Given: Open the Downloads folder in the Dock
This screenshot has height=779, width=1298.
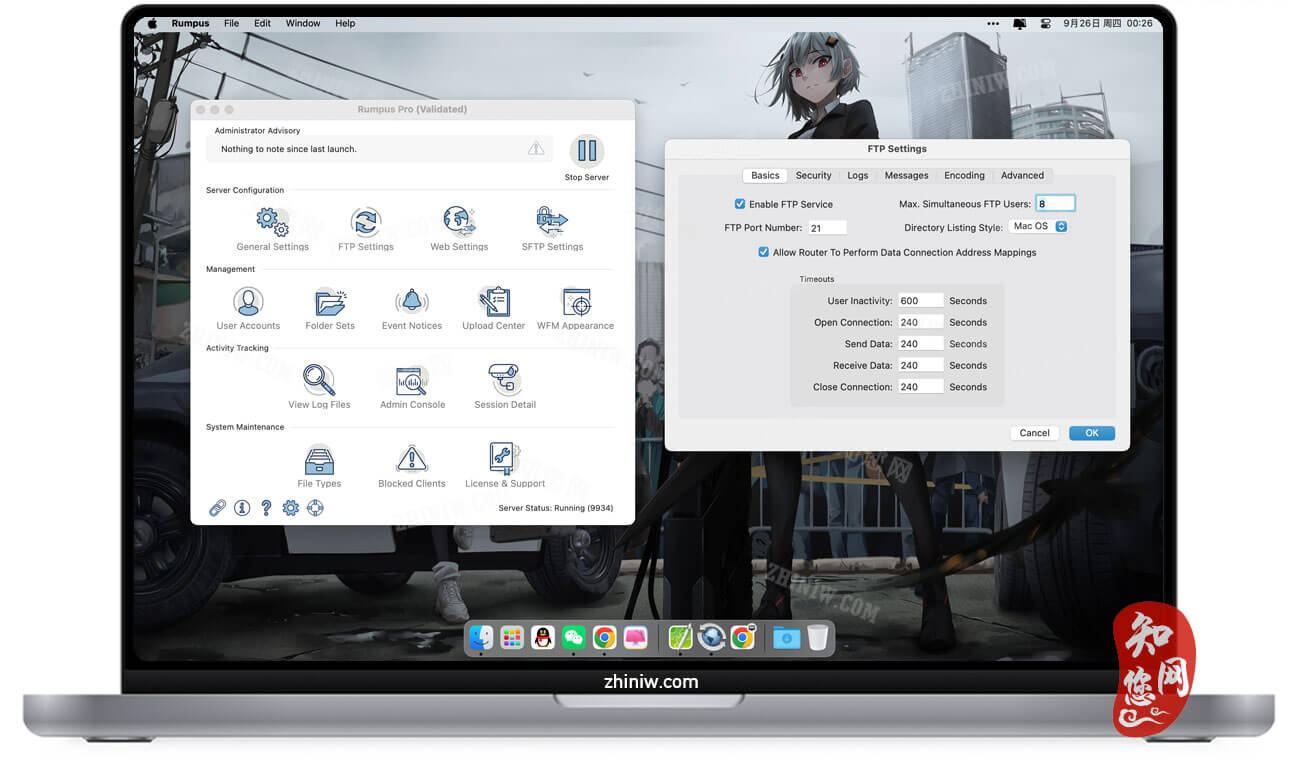Looking at the screenshot, I should 787,637.
